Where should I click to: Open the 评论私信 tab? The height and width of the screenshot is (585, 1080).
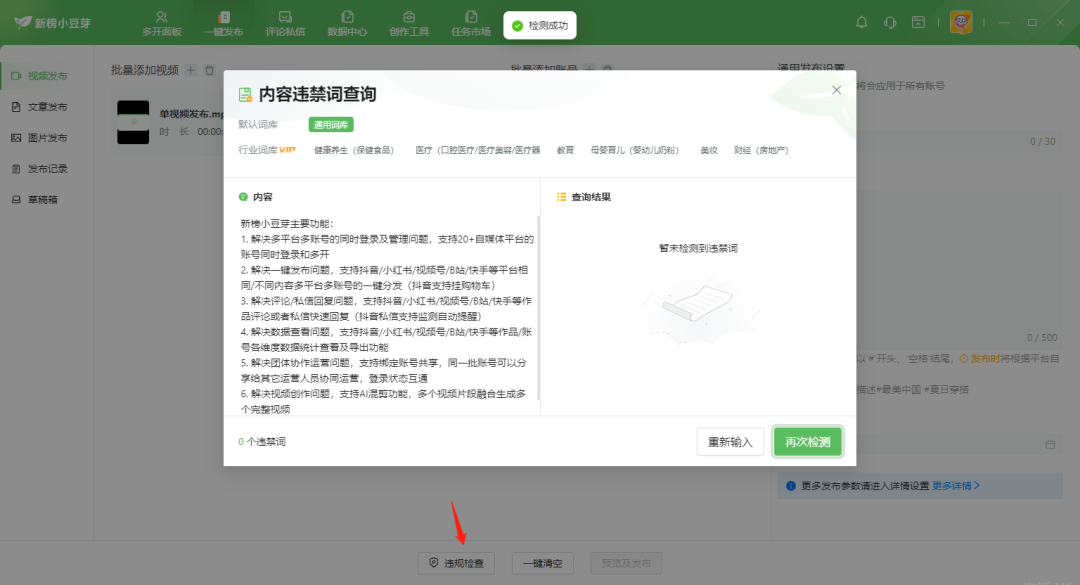[285, 23]
